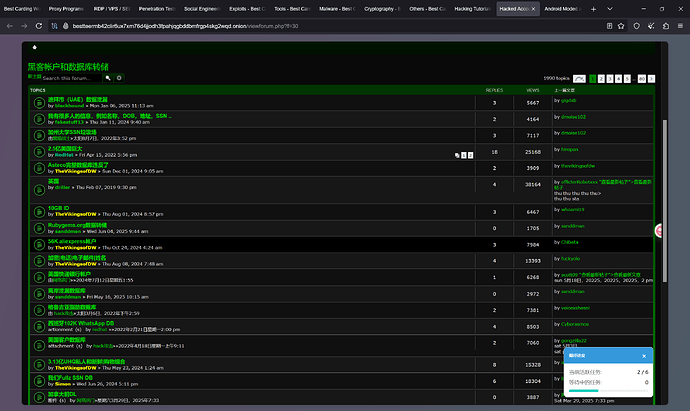The width and height of the screenshot is (690, 411).
Task: Switch to the Hacking Tutorials tab
Action: point(472,9)
